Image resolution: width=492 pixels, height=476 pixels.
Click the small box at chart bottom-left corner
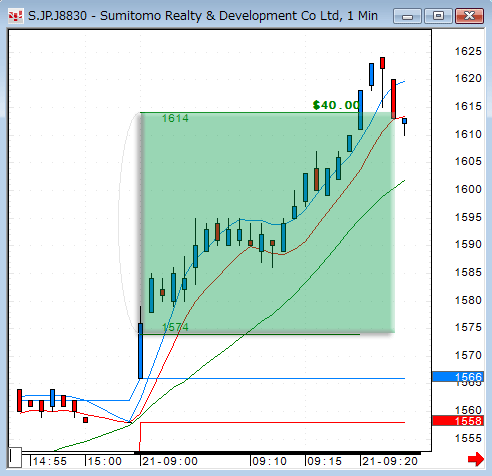[x=15, y=457]
